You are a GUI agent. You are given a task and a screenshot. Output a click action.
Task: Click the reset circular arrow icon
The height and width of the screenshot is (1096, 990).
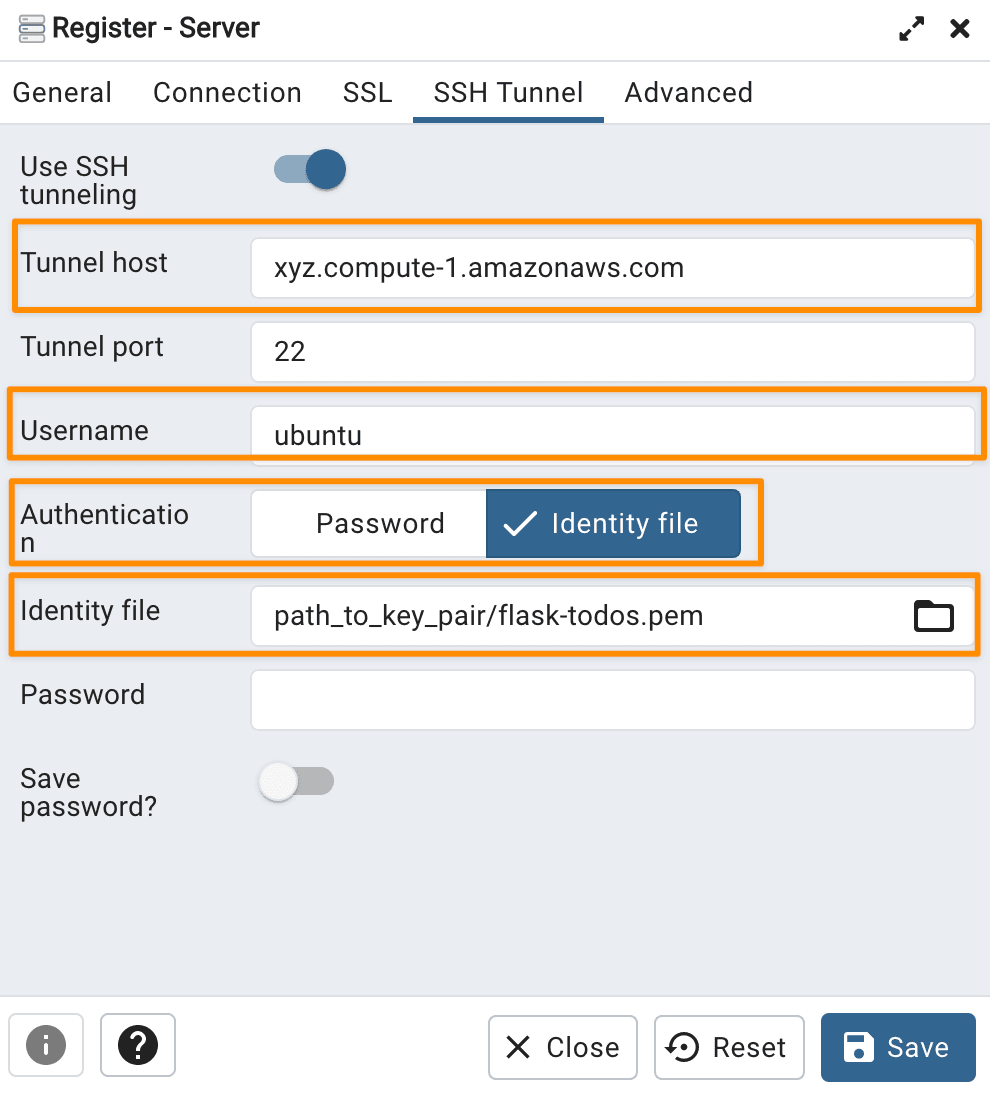pyautogui.click(x=681, y=1047)
